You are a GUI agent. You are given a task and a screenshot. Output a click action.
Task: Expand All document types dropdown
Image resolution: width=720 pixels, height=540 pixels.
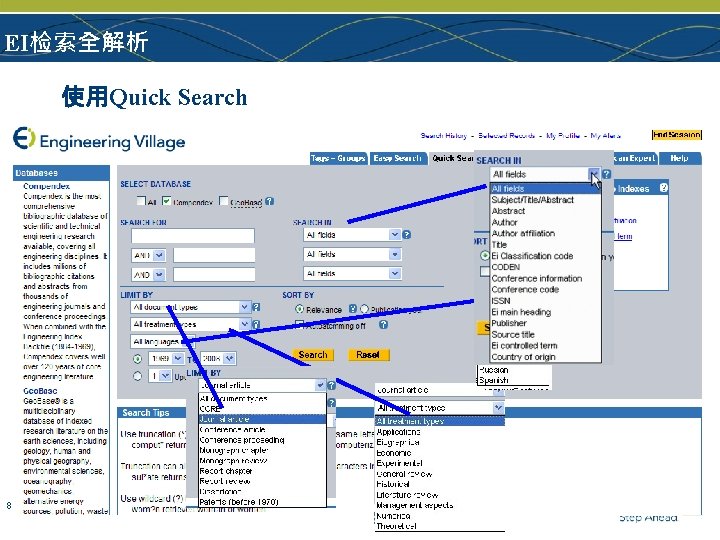click(191, 307)
